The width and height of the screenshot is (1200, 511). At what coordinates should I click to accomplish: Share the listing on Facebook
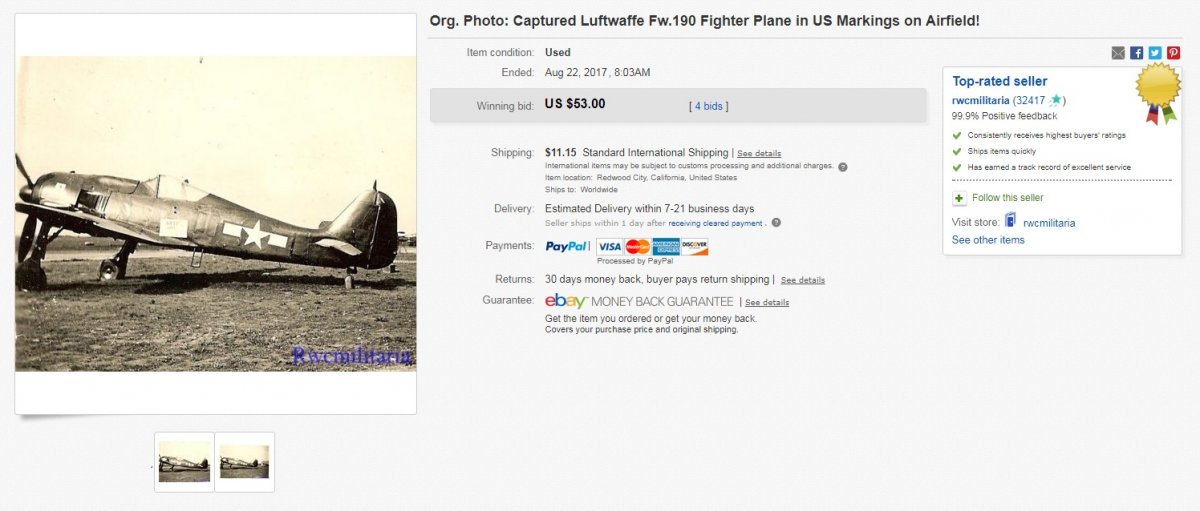1137,53
